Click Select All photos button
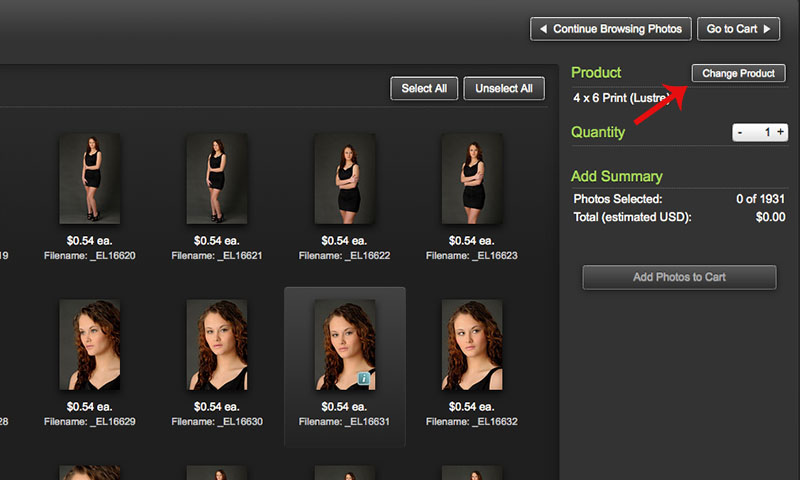This screenshot has width=800, height=480. pyautogui.click(x=424, y=89)
